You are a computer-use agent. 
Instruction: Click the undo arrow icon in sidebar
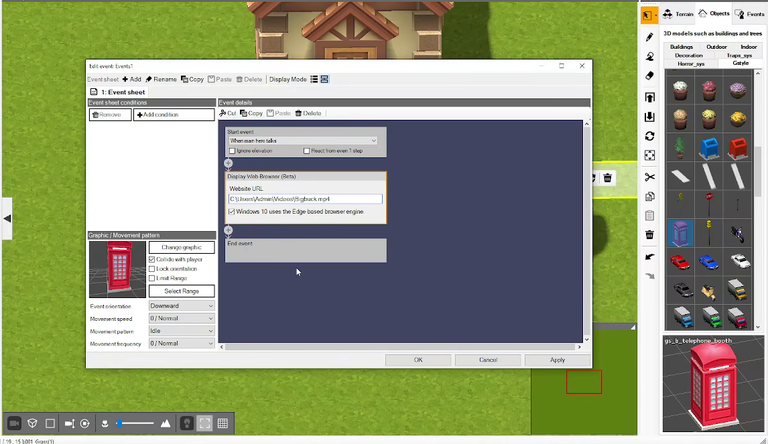[649, 257]
